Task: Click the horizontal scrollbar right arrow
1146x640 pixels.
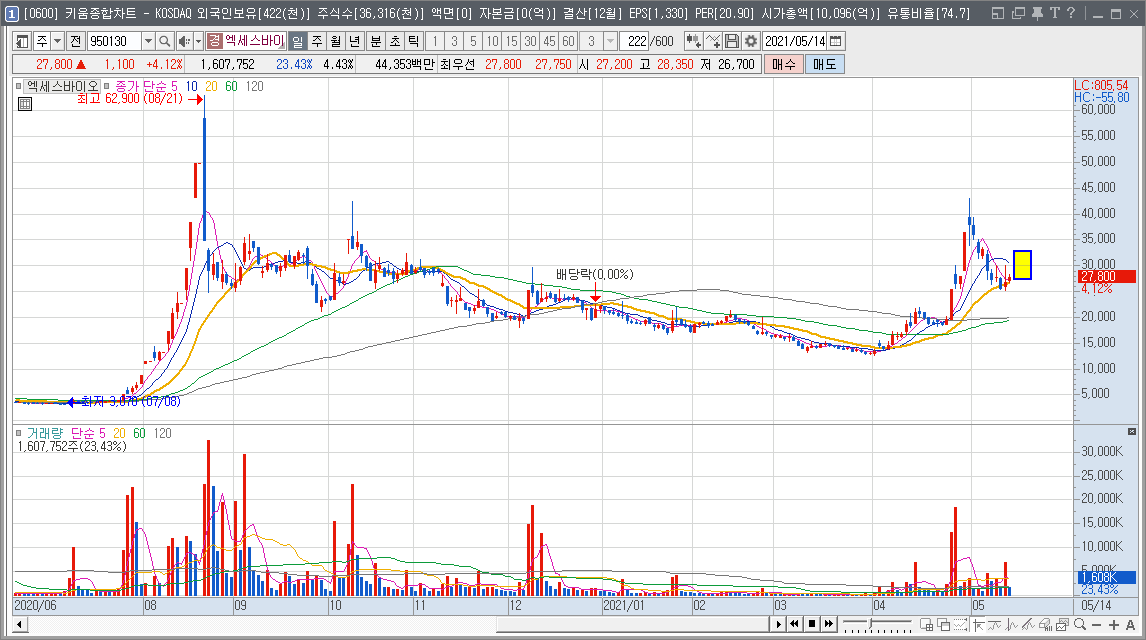Action: point(778,625)
